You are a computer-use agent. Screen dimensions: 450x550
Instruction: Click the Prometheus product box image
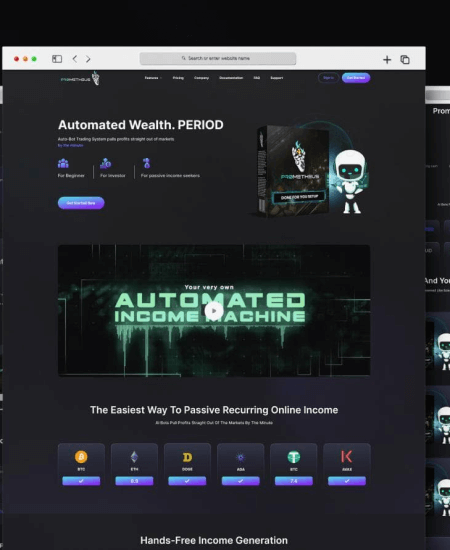(x=293, y=171)
